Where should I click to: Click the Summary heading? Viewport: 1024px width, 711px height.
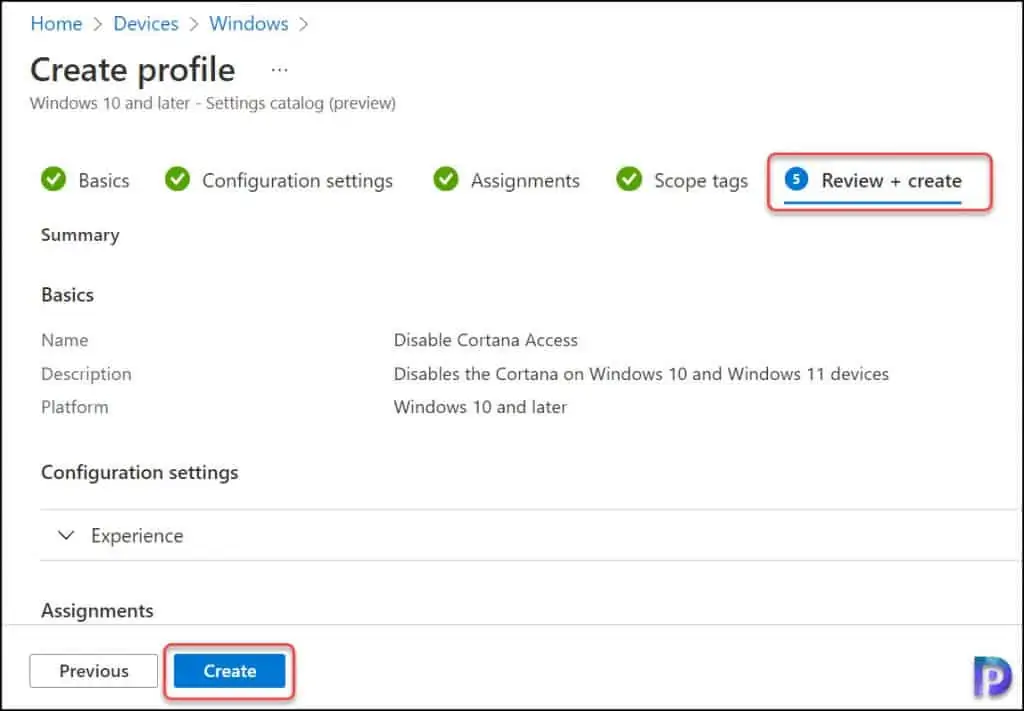click(80, 235)
